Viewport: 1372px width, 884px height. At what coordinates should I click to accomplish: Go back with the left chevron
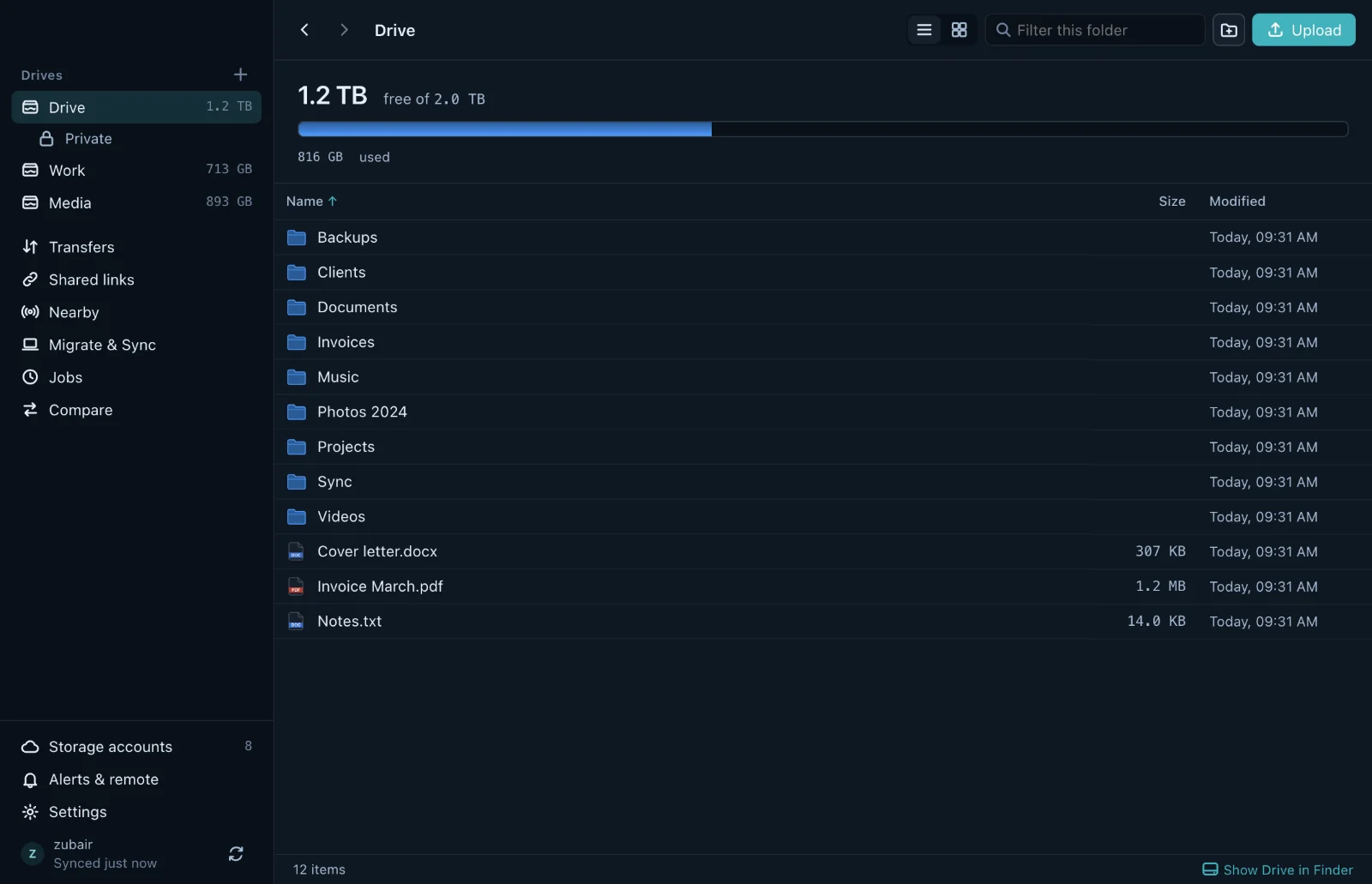304,30
